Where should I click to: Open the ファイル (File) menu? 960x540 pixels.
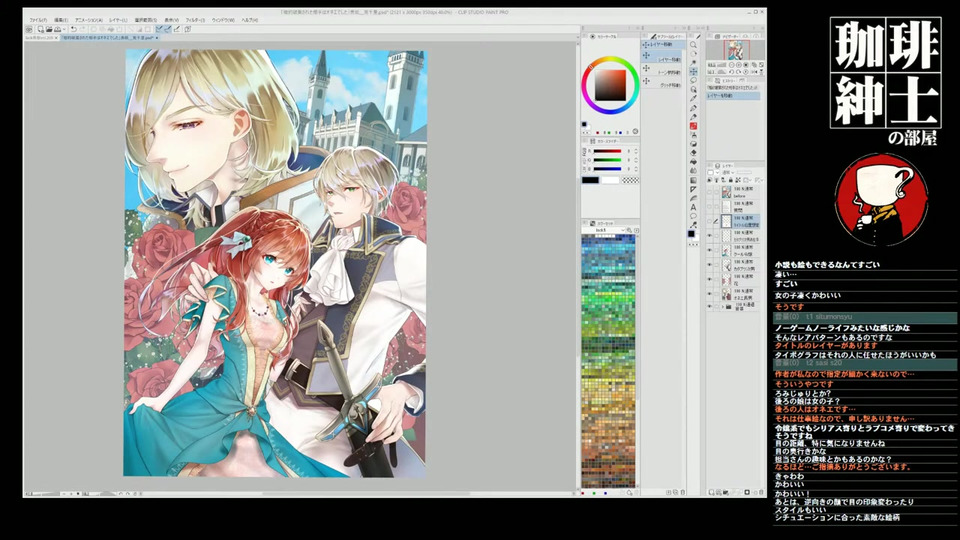tap(38, 20)
